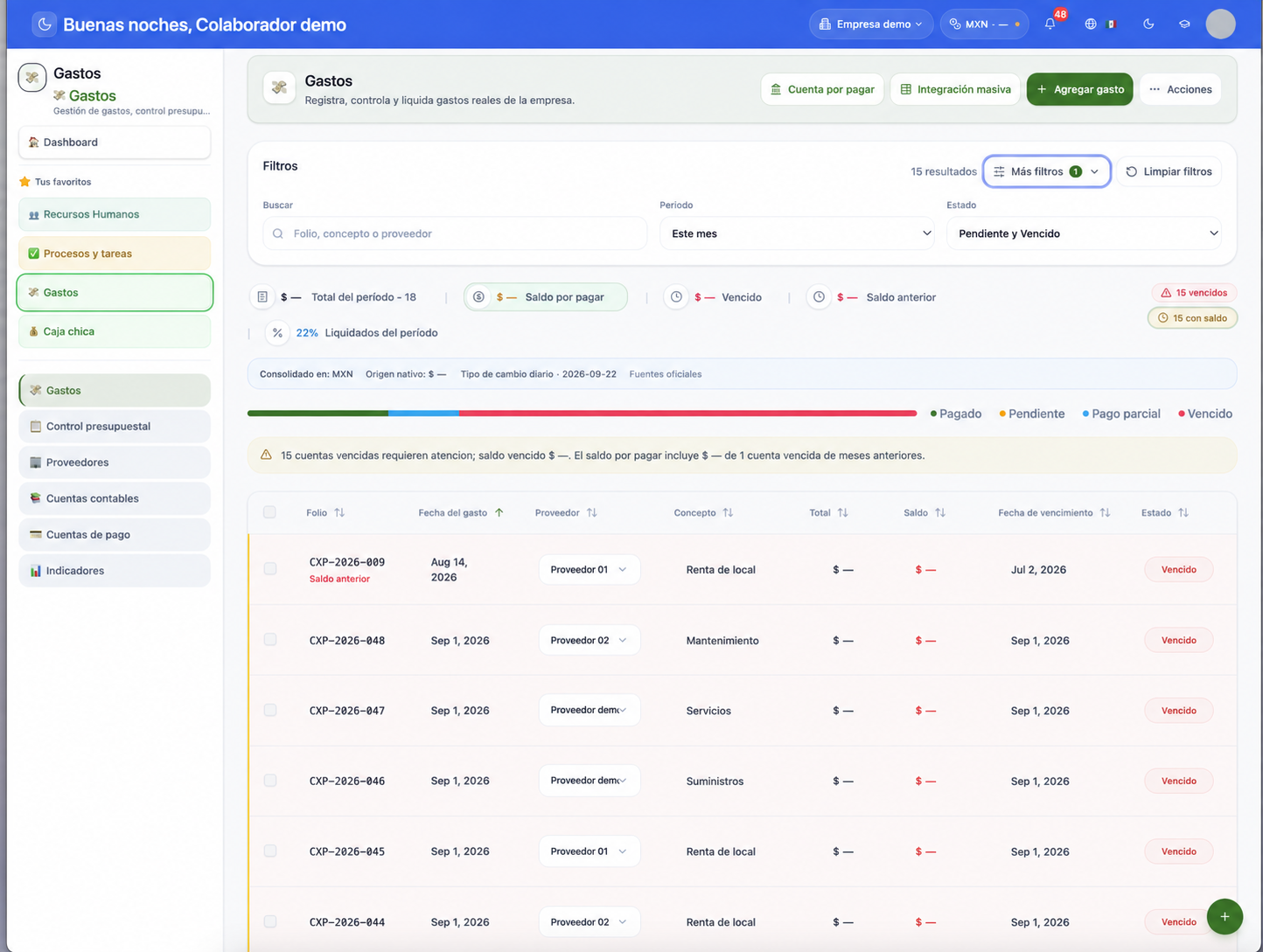
Task: Open the Empresa demo dropdown
Action: click(870, 24)
